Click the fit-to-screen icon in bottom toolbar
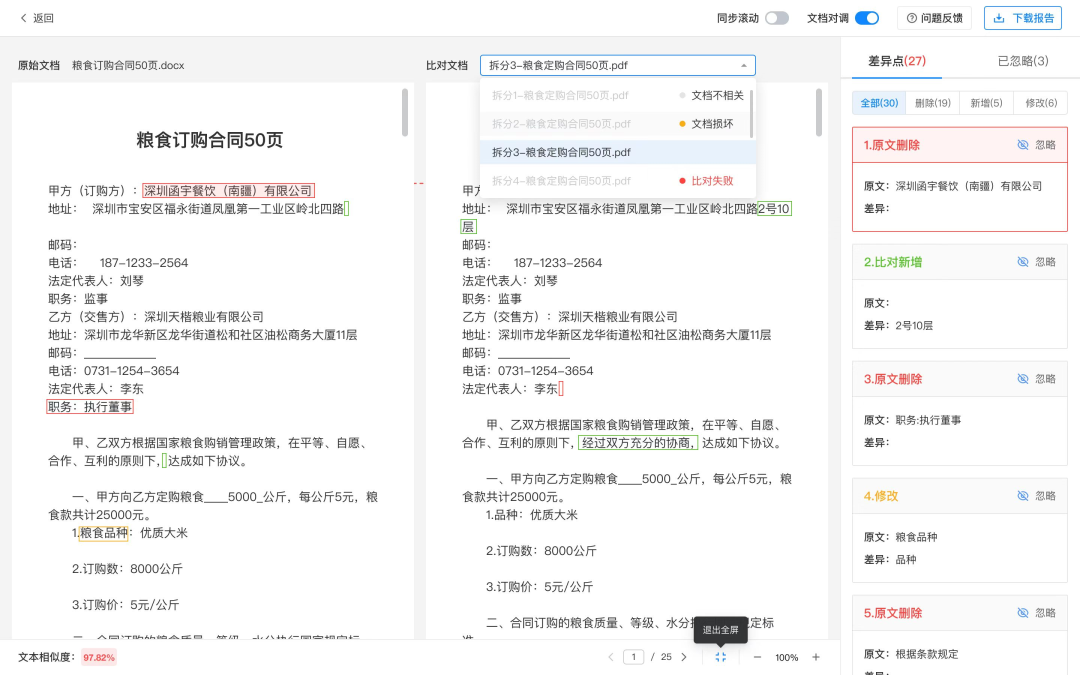 pos(721,657)
